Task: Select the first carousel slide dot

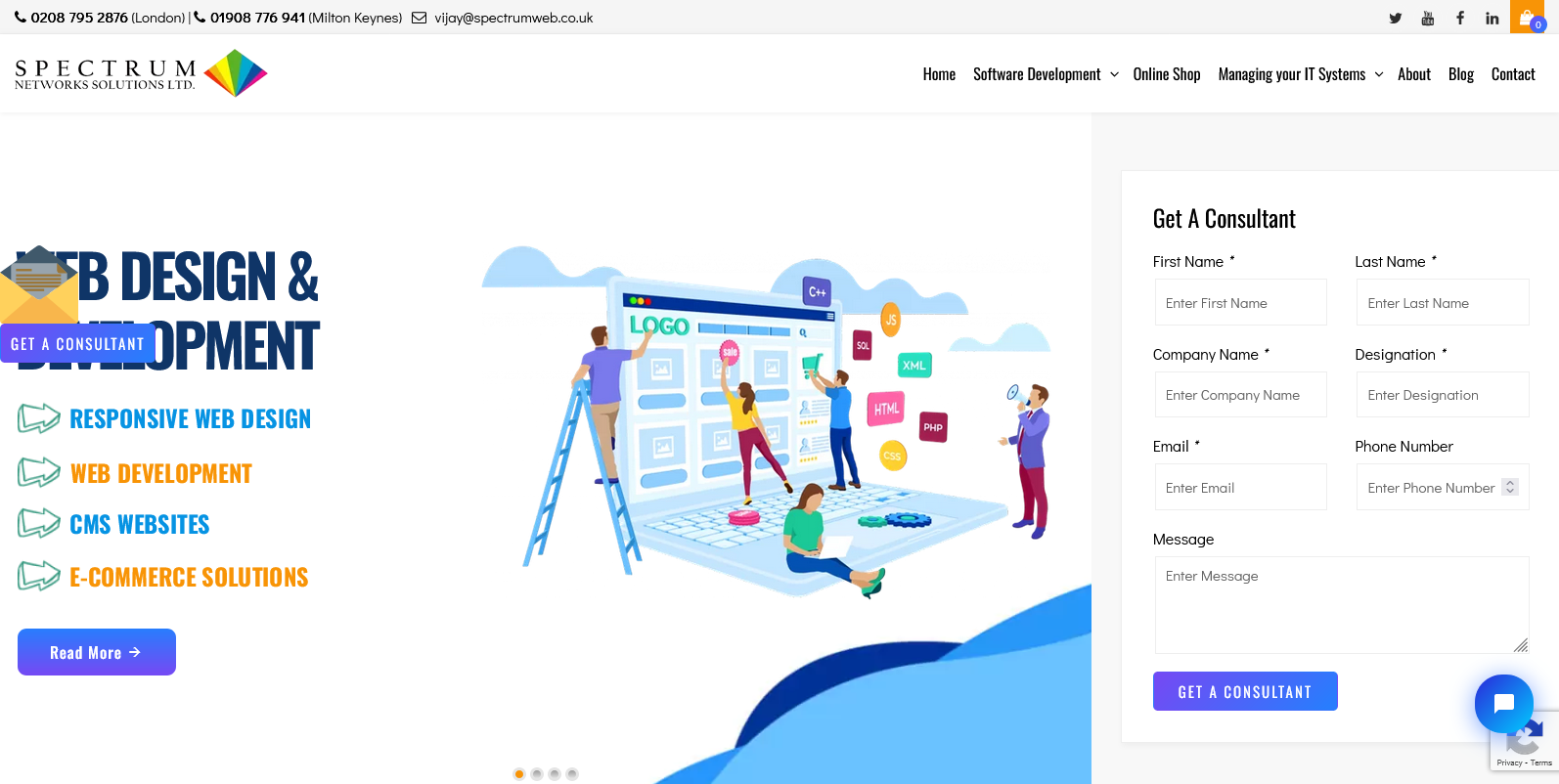Action: tap(519, 774)
